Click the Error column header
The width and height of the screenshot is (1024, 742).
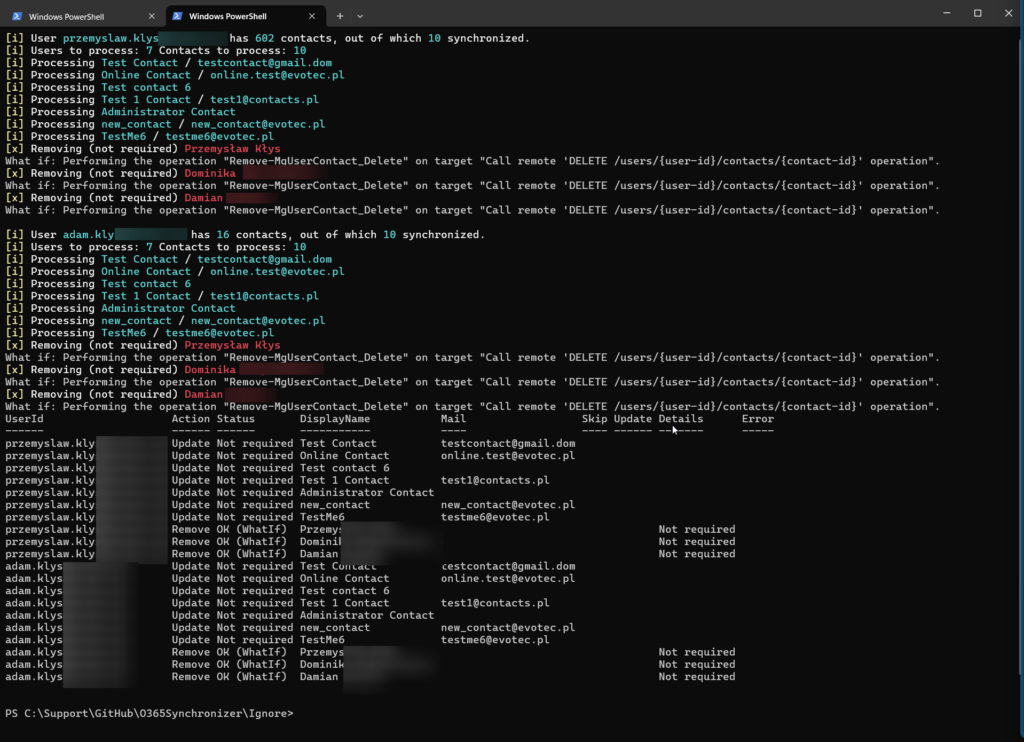tap(757, 419)
